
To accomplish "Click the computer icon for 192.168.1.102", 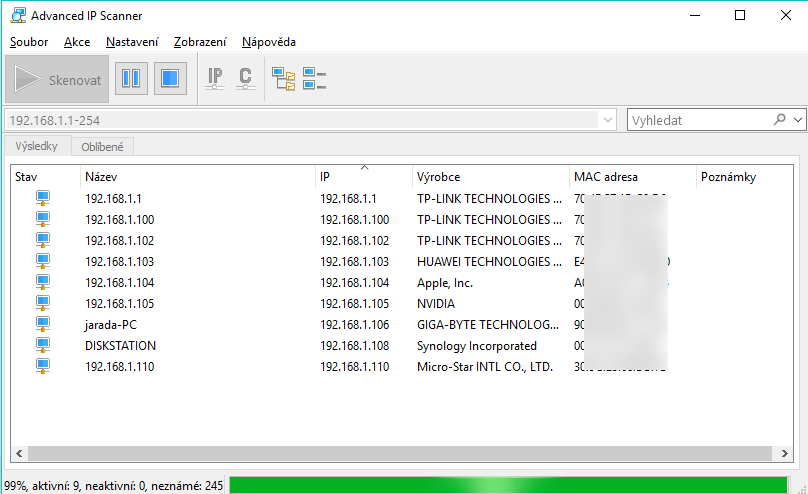I will click(43, 241).
